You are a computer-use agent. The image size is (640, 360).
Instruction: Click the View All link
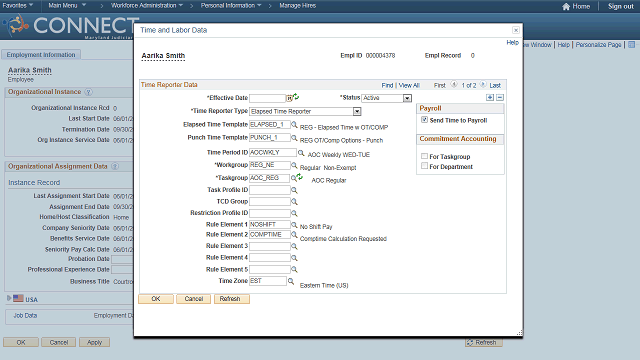[409, 85]
